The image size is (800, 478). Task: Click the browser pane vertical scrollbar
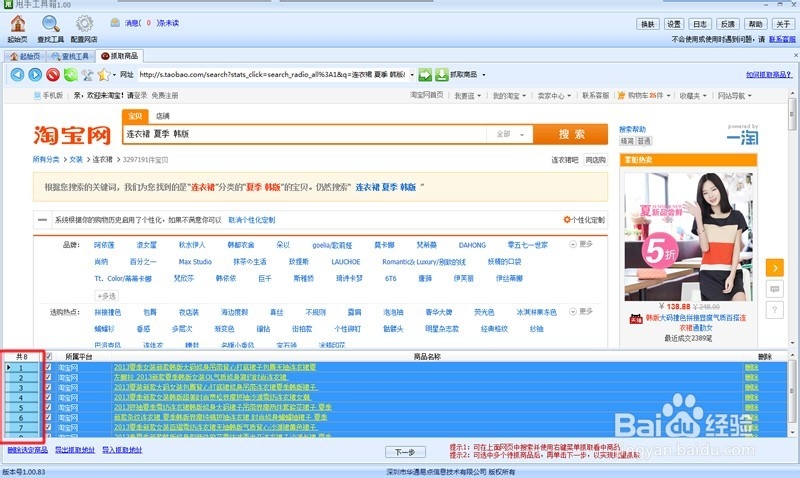pyautogui.click(x=792, y=219)
